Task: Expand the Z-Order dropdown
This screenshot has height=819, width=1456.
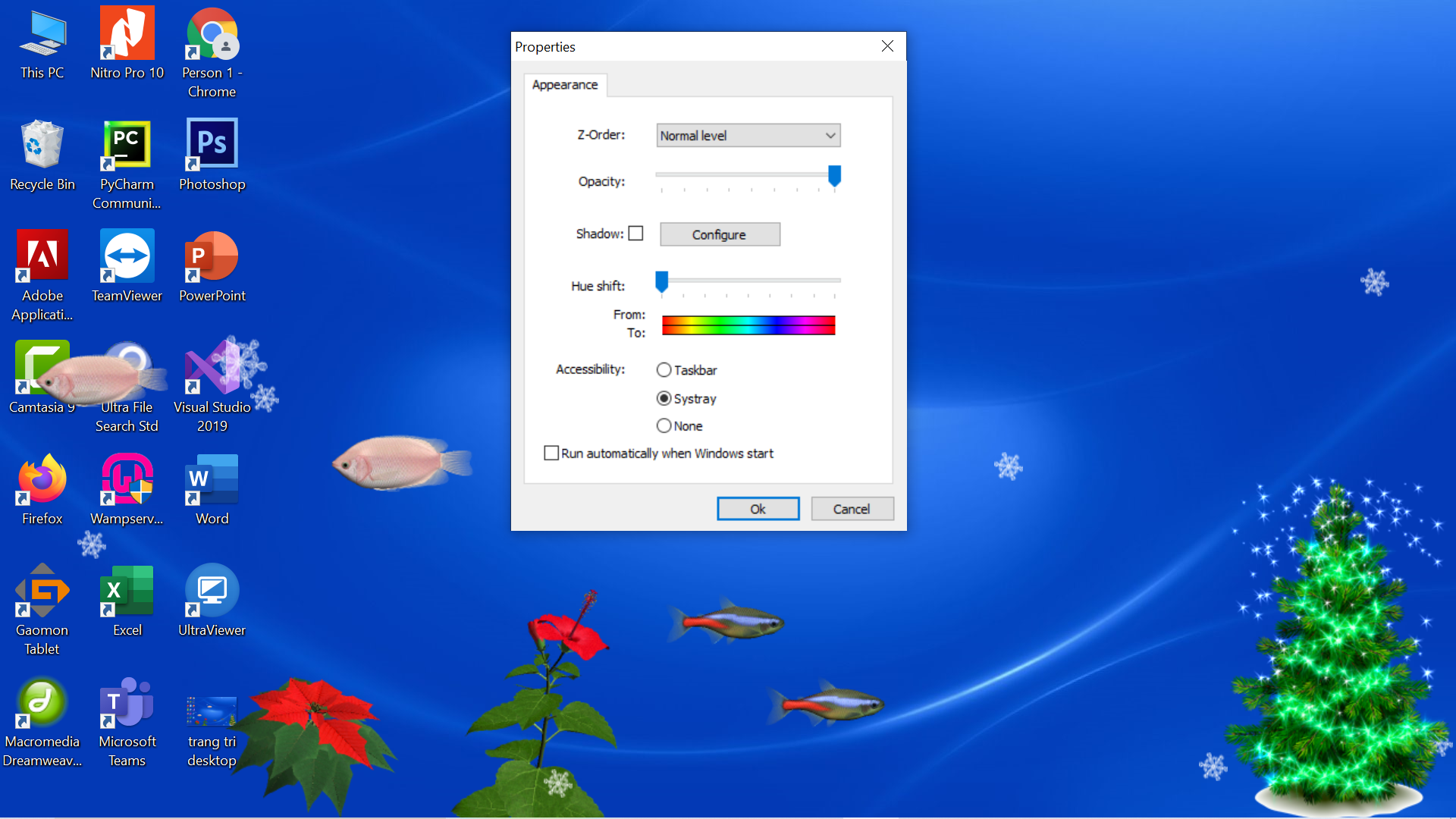Action: coord(748,136)
